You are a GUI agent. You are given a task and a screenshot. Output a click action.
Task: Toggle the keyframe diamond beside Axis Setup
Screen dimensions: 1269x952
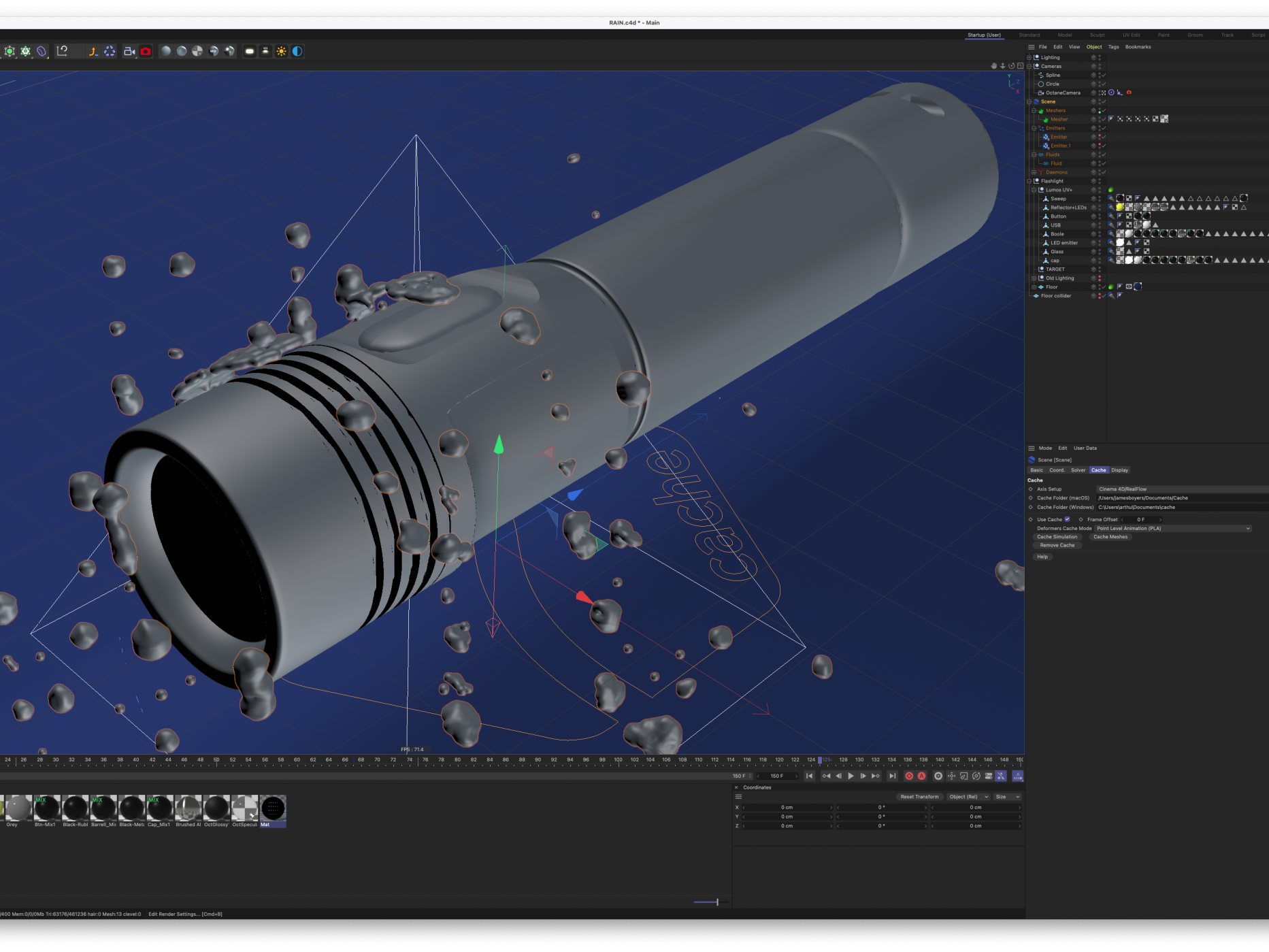click(1030, 489)
